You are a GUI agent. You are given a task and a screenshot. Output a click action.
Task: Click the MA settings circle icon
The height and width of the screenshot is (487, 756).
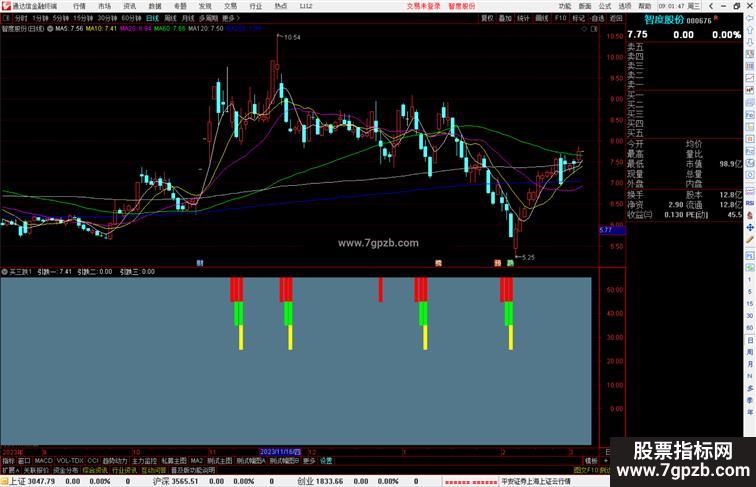click(x=50, y=29)
